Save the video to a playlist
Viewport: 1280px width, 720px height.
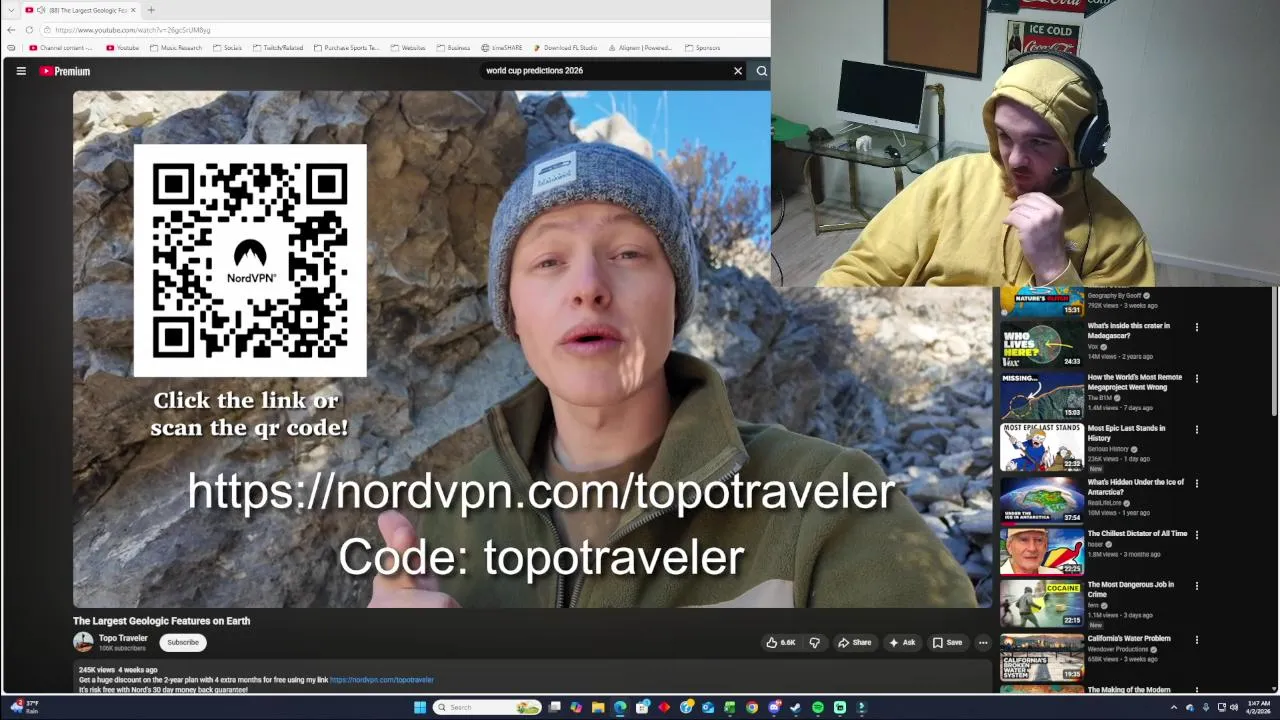click(947, 642)
